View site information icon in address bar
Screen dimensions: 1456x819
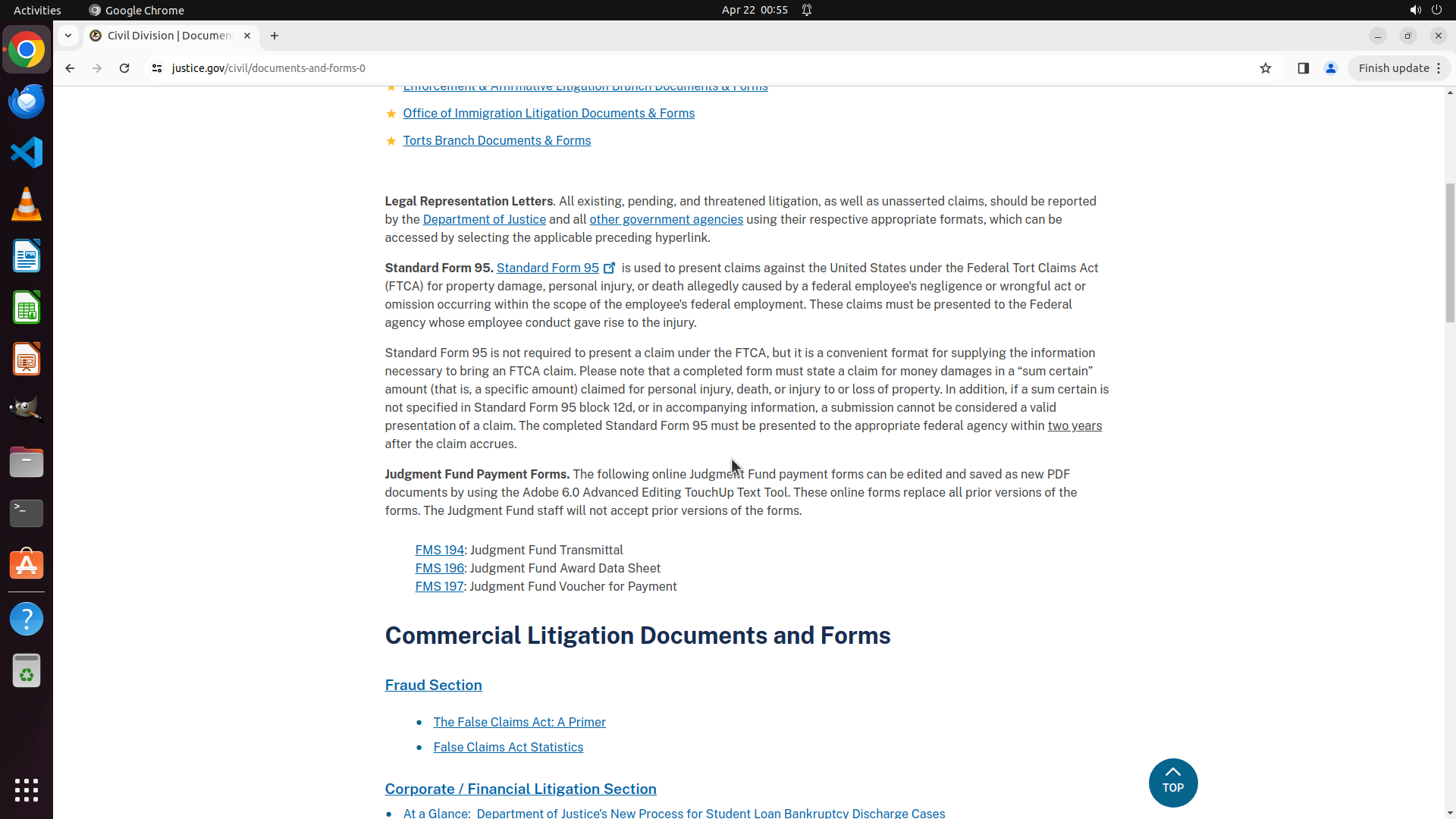coord(157,68)
